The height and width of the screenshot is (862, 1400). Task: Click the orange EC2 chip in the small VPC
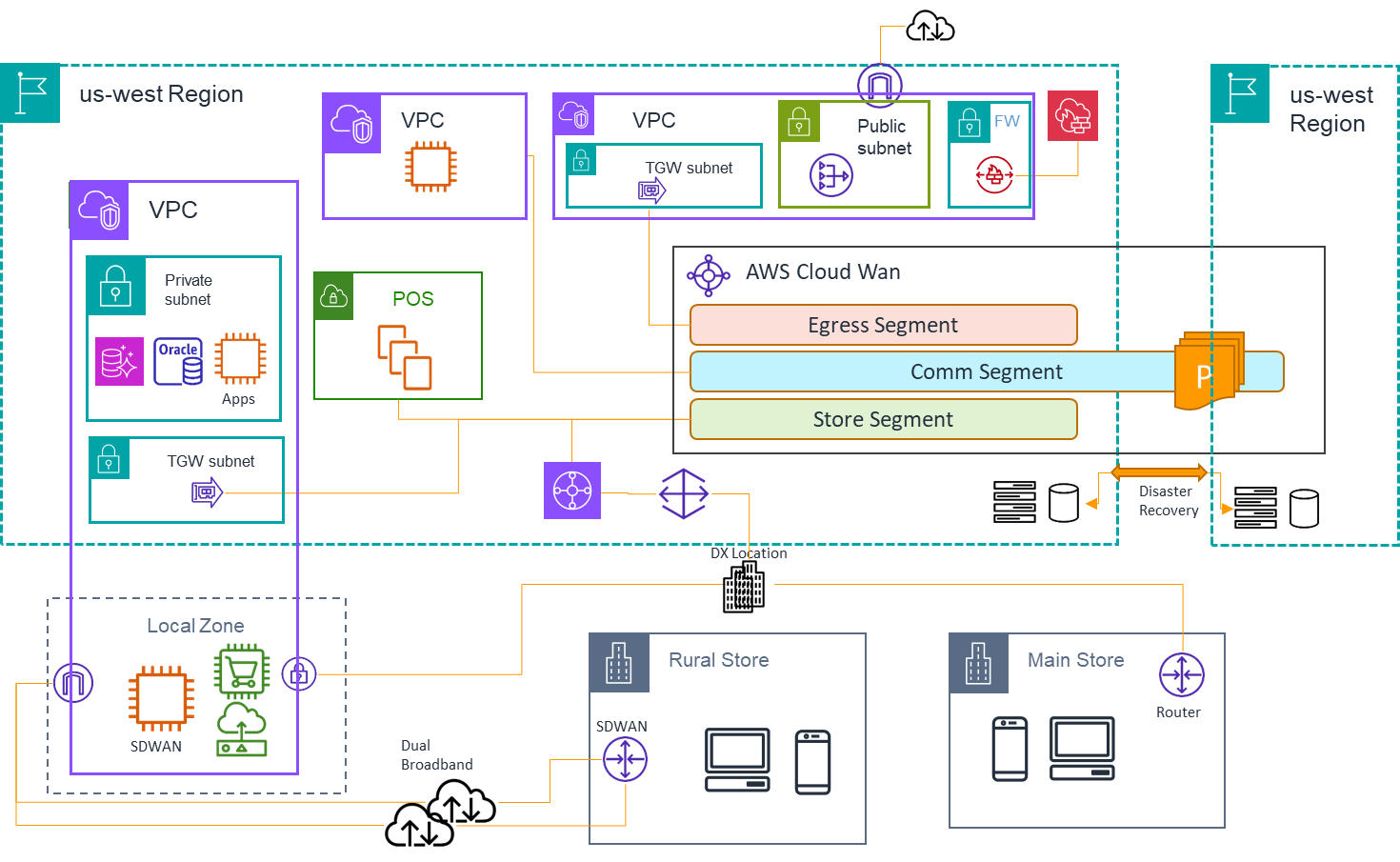click(430, 167)
